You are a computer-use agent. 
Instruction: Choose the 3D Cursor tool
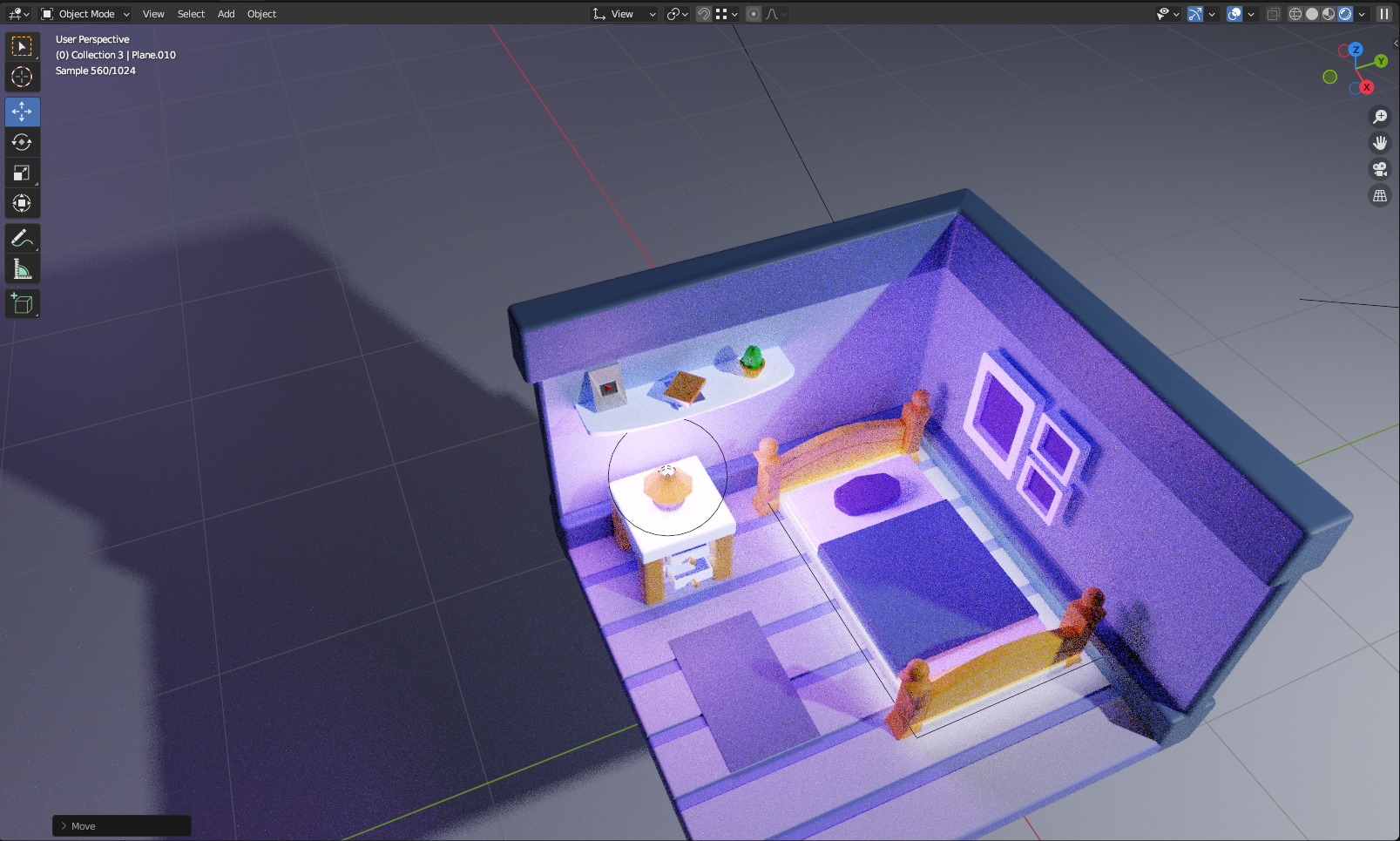[x=22, y=77]
